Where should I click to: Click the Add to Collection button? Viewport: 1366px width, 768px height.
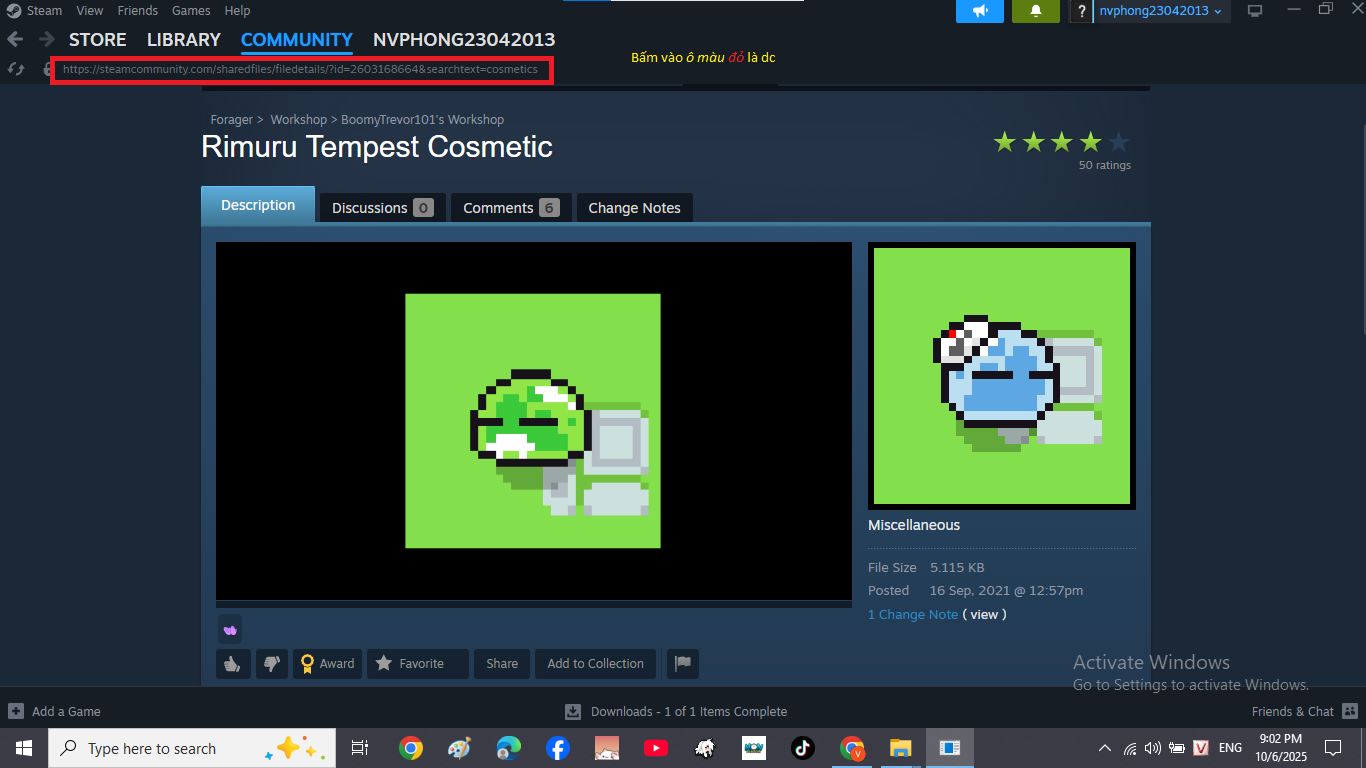tap(595, 663)
